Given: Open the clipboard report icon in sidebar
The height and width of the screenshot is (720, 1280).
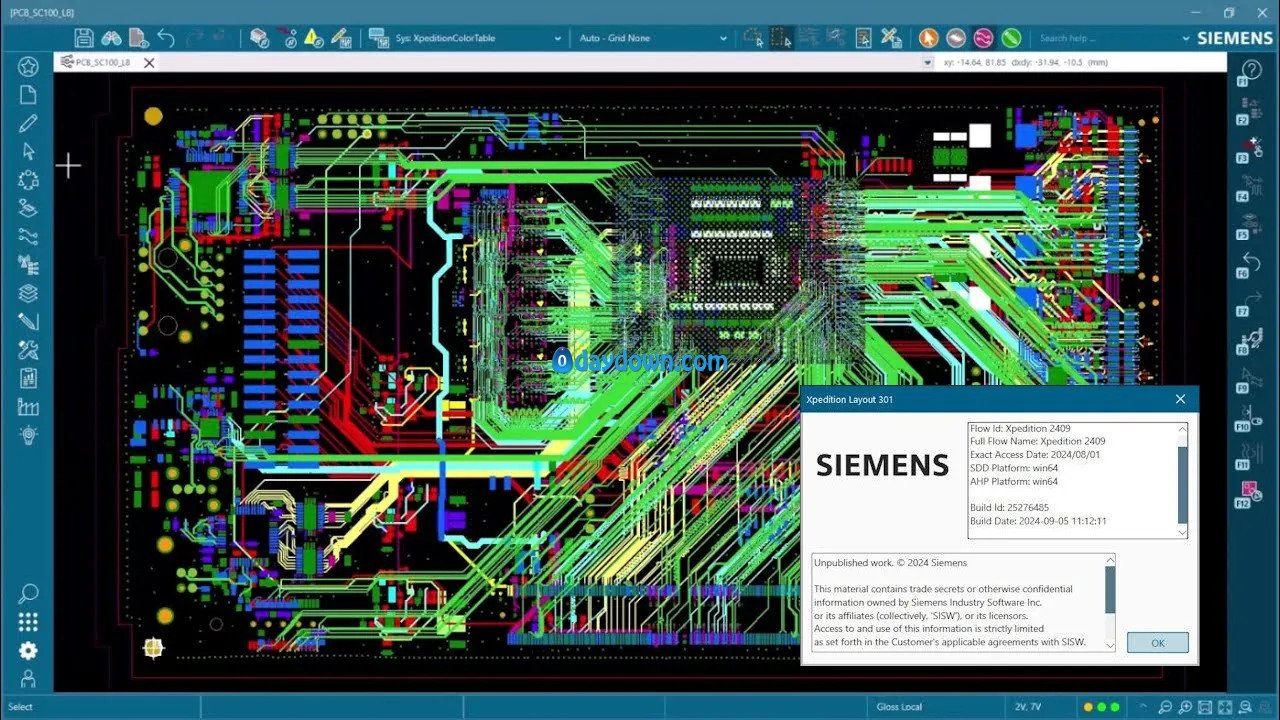Looking at the screenshot, I should click(28, 379).
